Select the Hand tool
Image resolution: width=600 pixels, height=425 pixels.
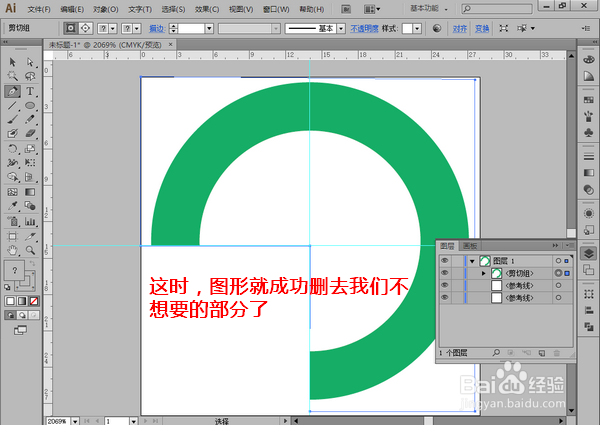[12, 251]
